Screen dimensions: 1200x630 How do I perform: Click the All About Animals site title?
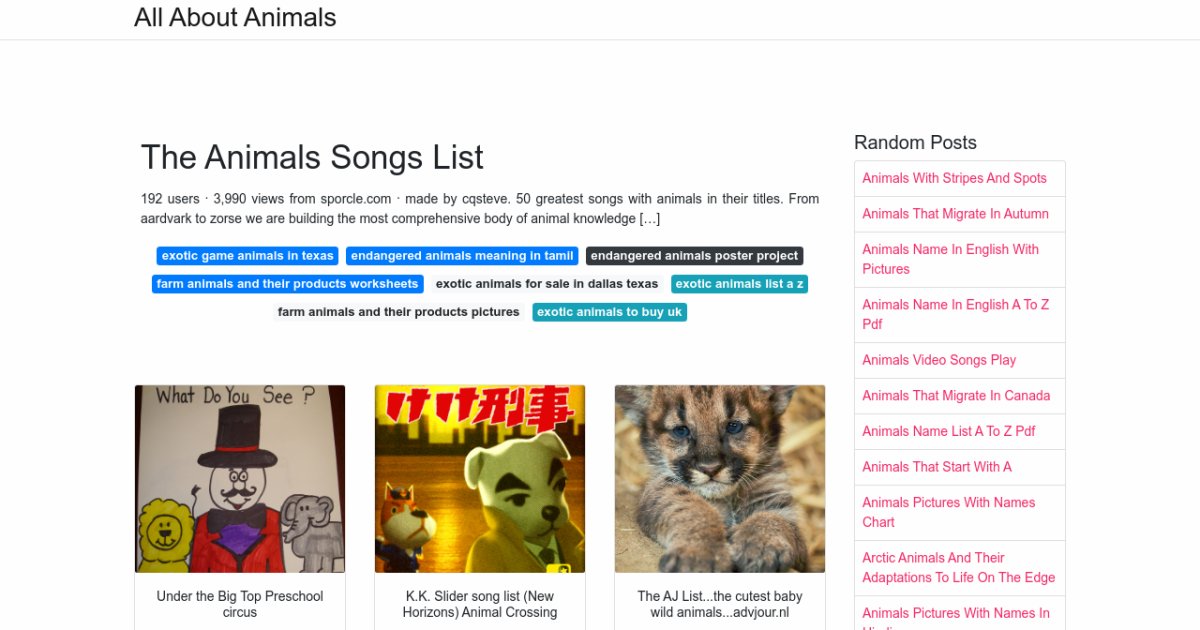235,18
